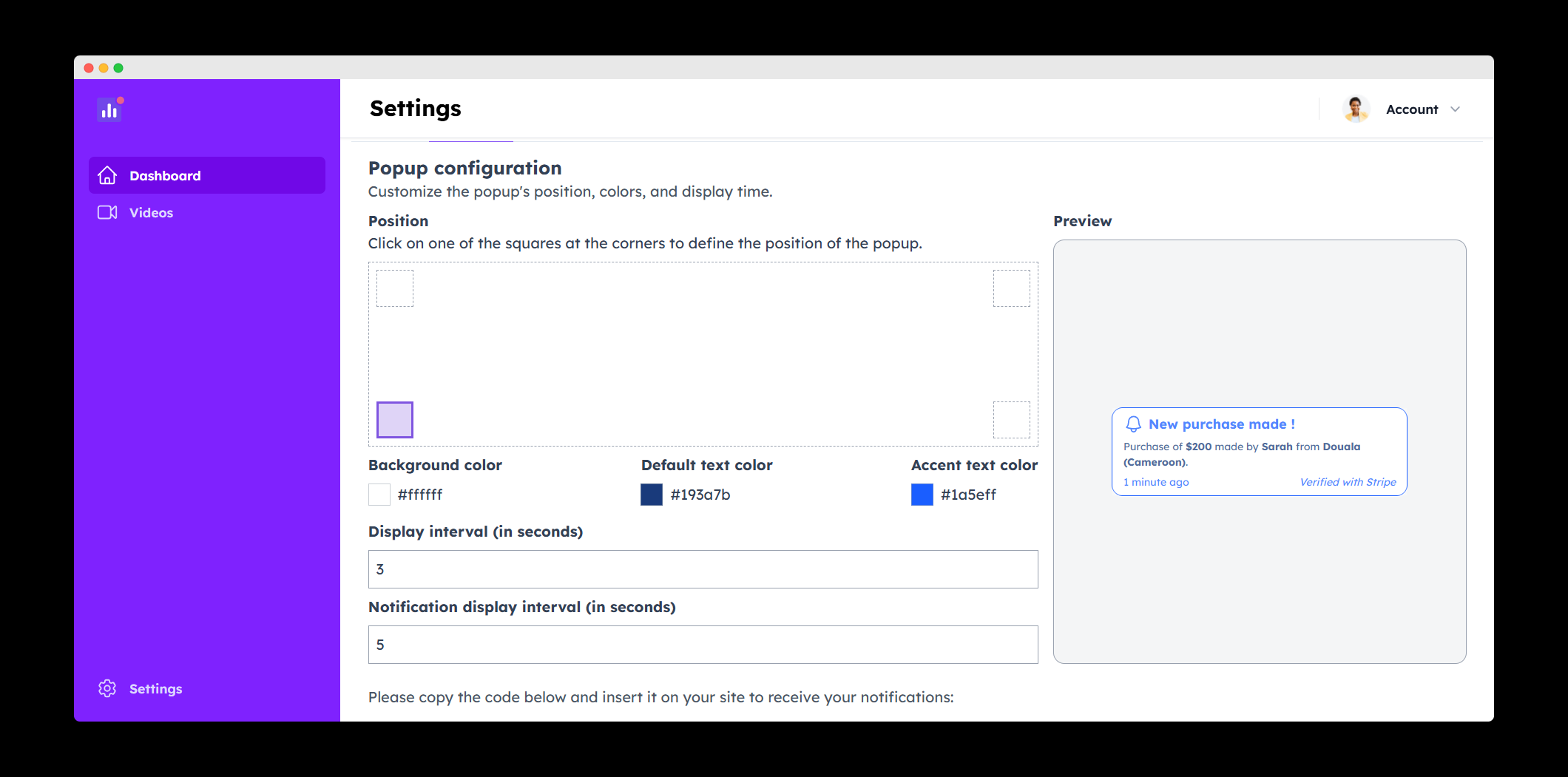Click the Settings page title

tap(416, 109)
